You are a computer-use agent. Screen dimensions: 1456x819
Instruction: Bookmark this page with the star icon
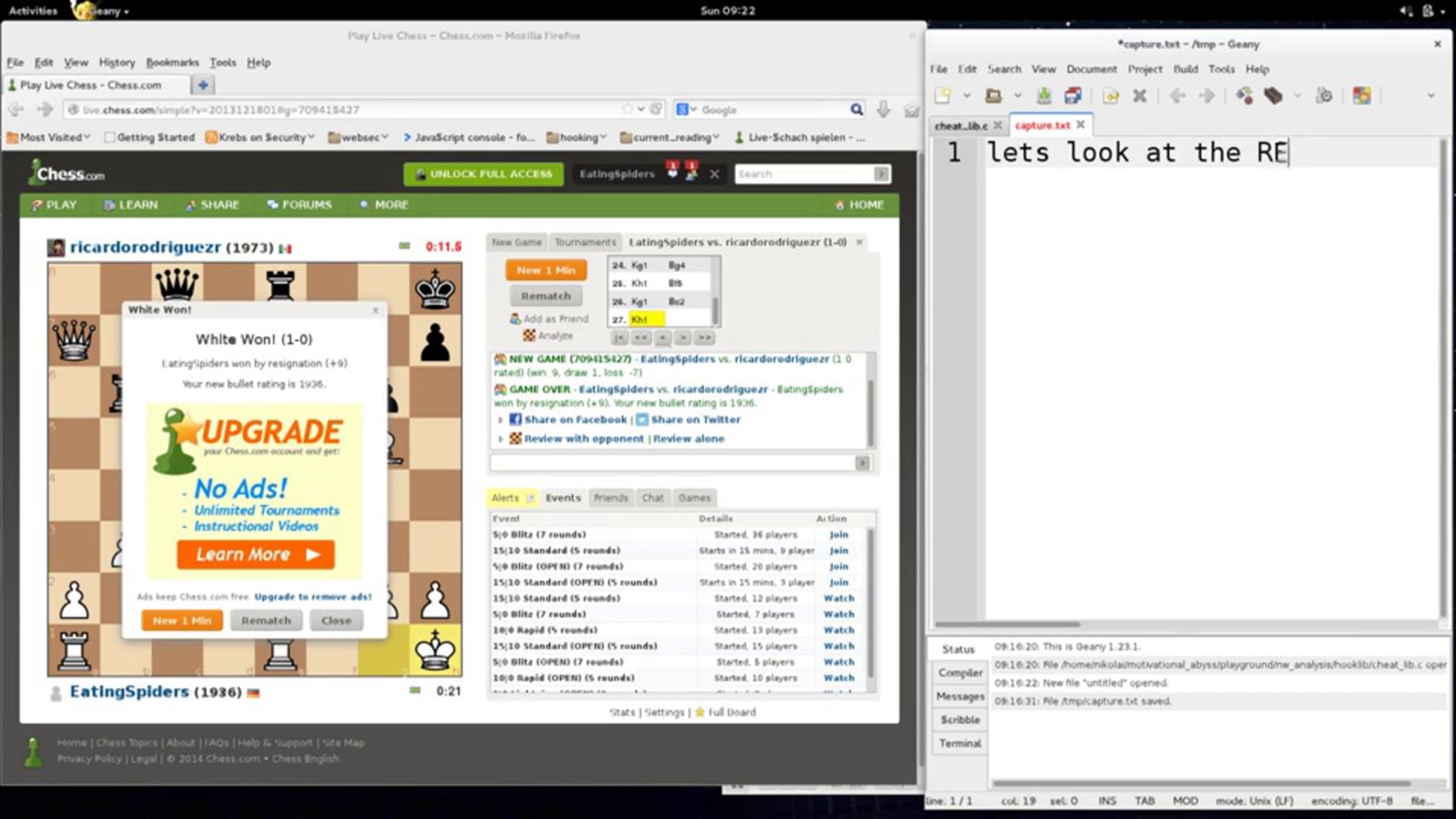627,109
